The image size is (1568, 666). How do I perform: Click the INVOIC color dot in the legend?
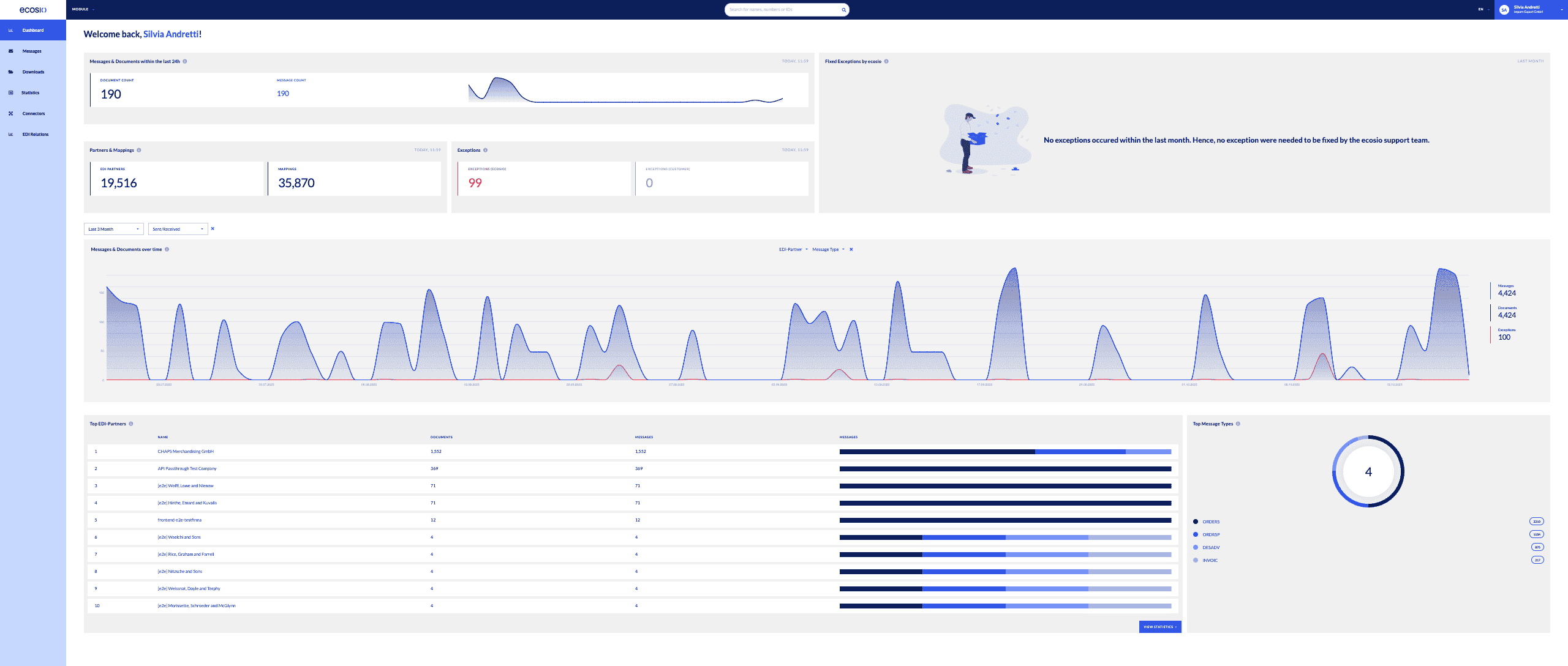click(x=1196, y=560)
